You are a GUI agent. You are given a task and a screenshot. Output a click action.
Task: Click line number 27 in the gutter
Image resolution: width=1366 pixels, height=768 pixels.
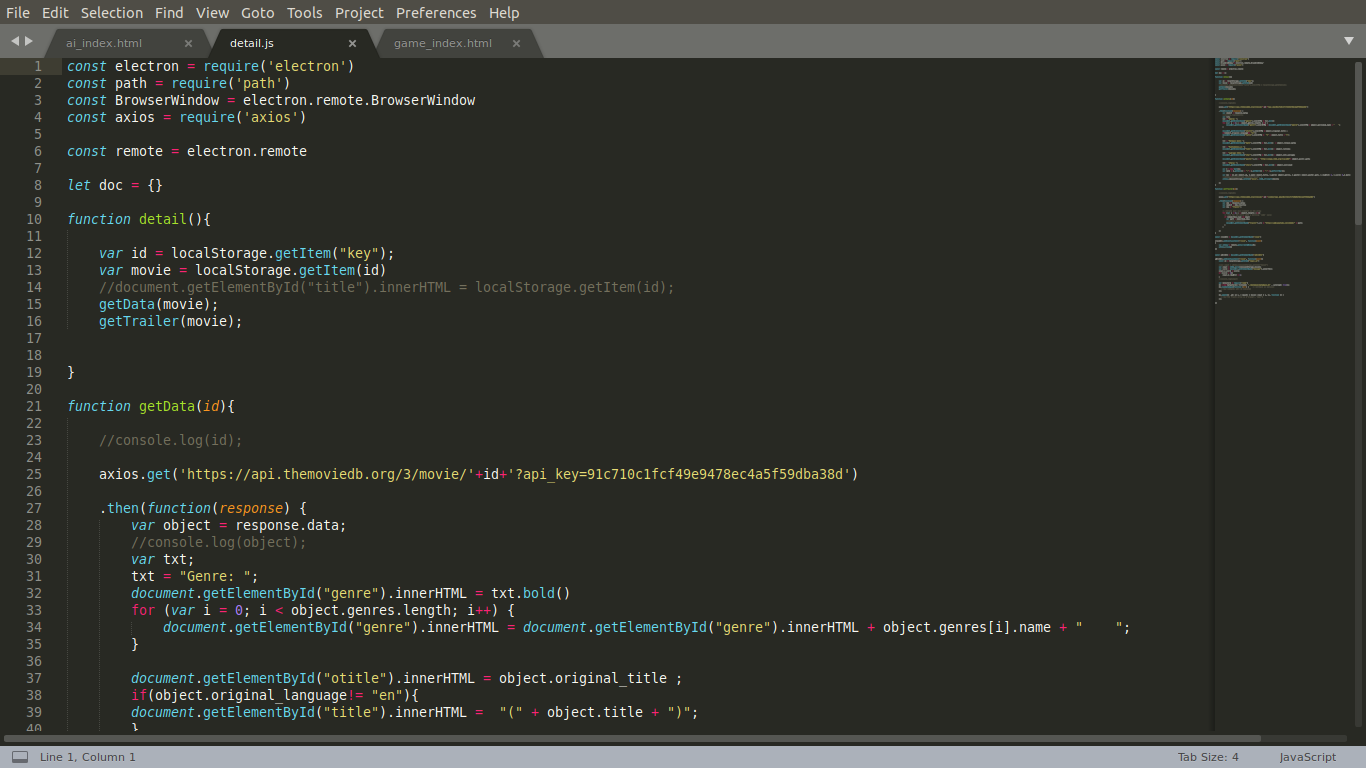(x=34, y=508)
